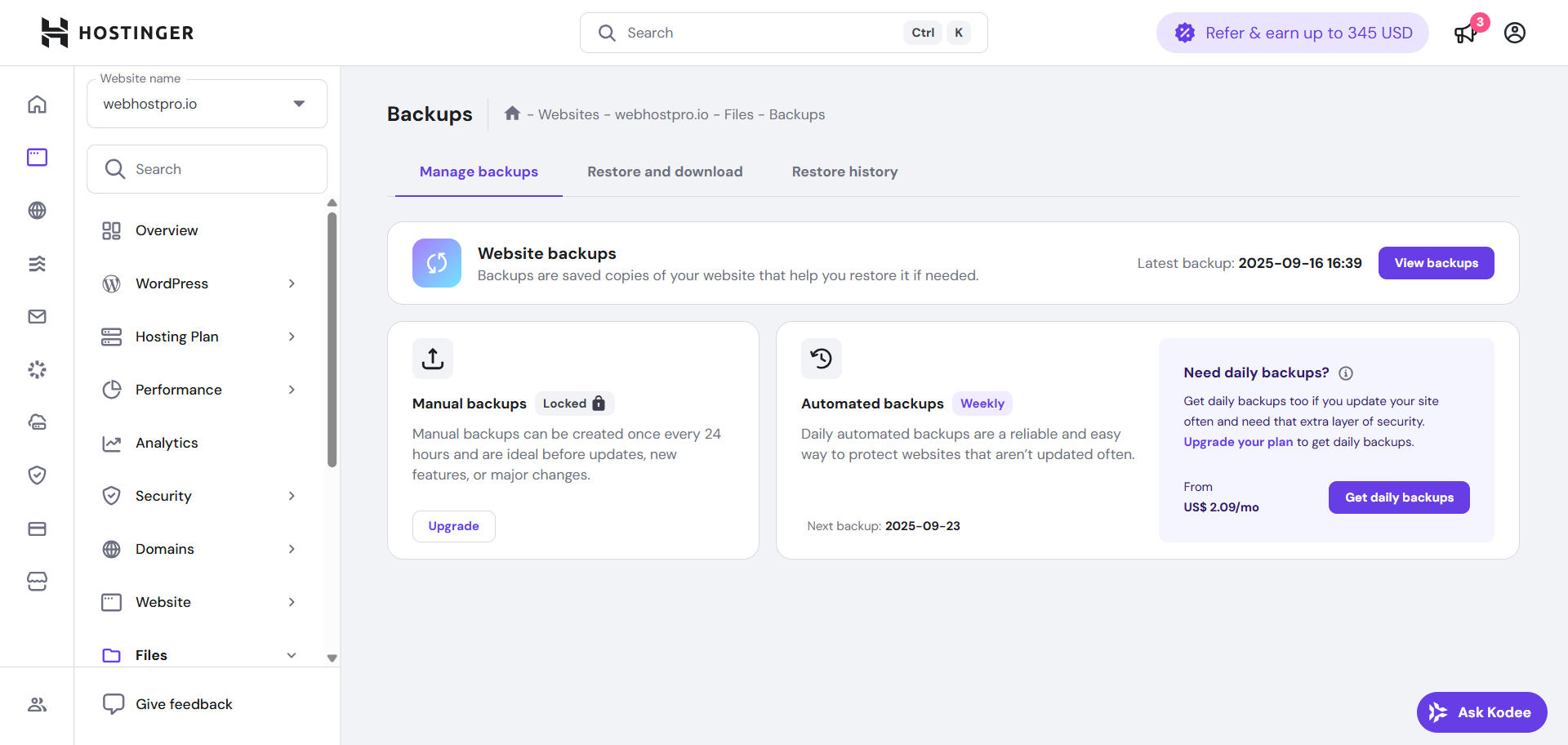
Task: Click the lock icon in Locked badge
Action: pos(599,404)
